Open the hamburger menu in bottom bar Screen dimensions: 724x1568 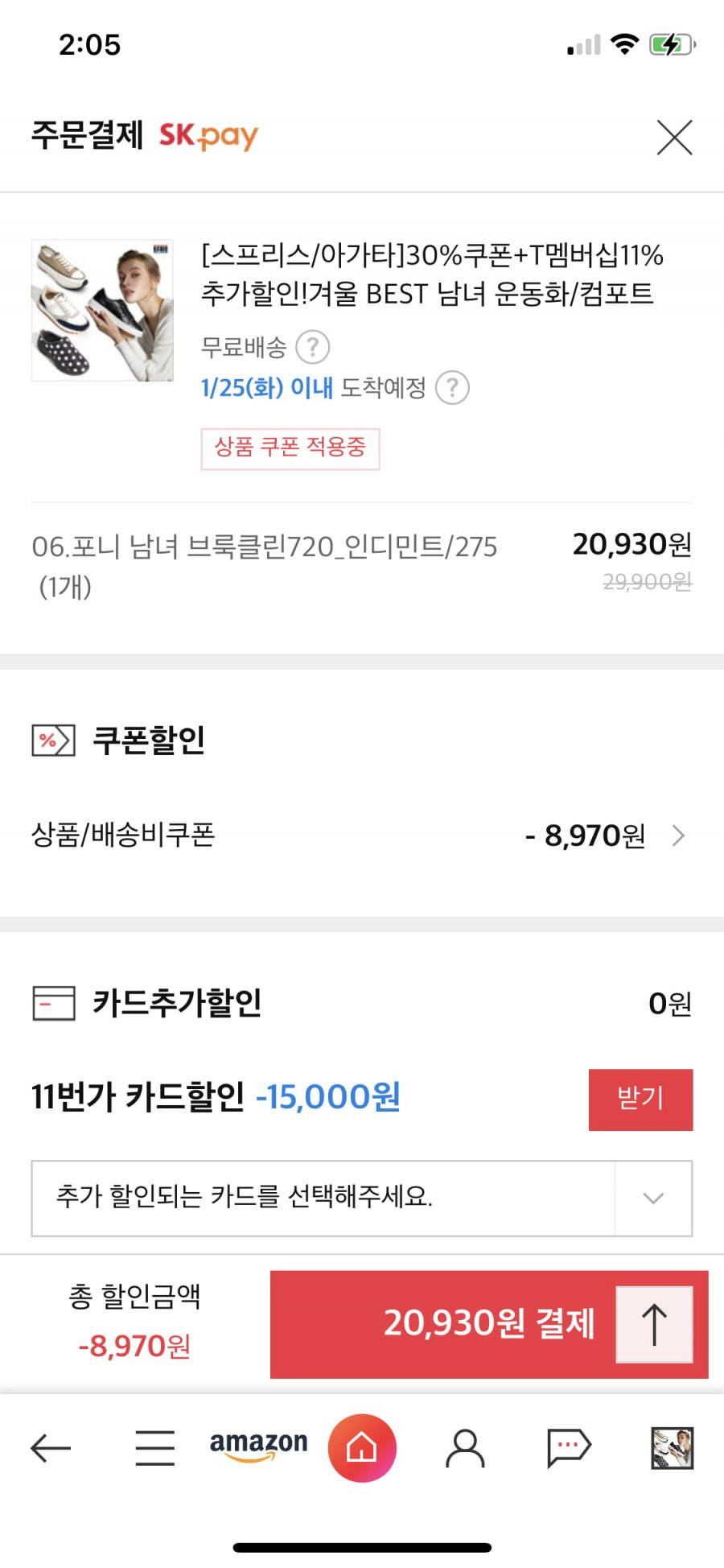point(154,1448)
